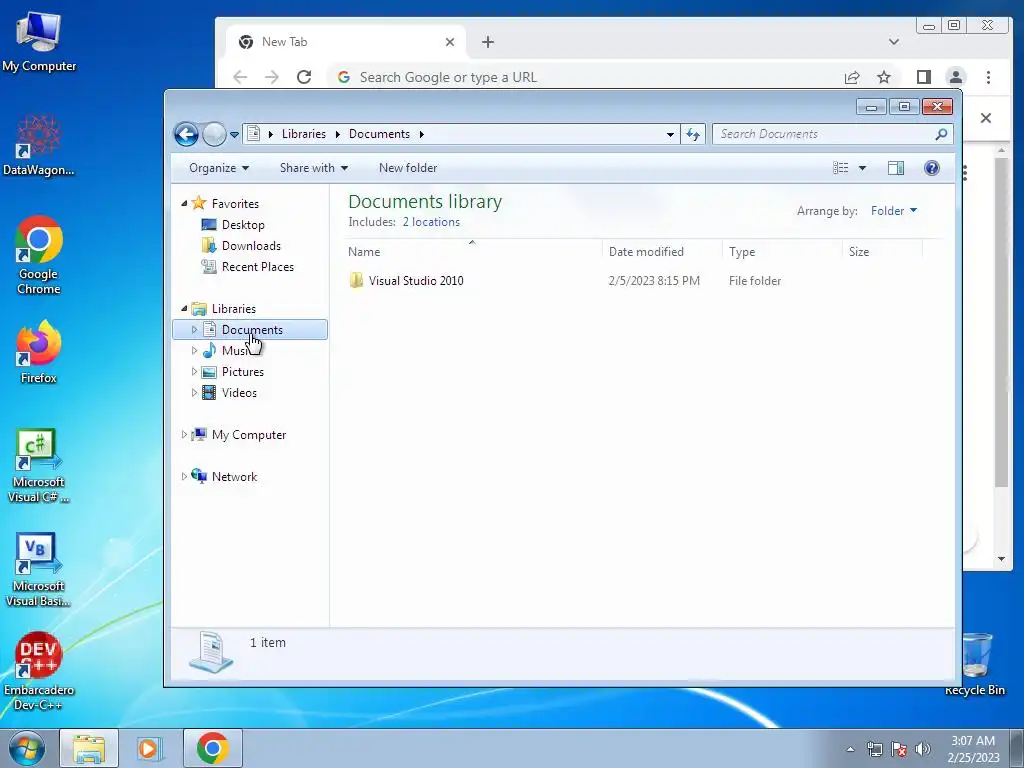The width and height of the screenshot is (1024, 768).
Task: Select the Pictures library
Action: click(242, 372)
